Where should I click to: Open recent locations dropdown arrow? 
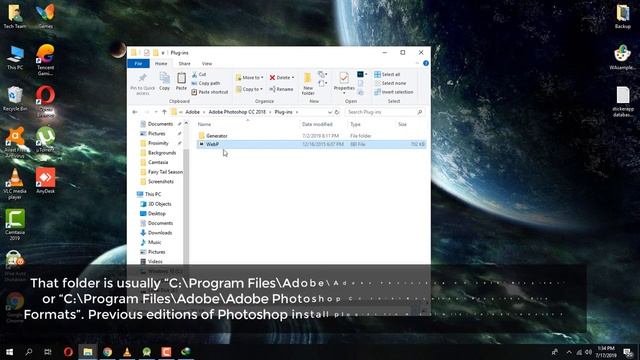click(156, 112)
